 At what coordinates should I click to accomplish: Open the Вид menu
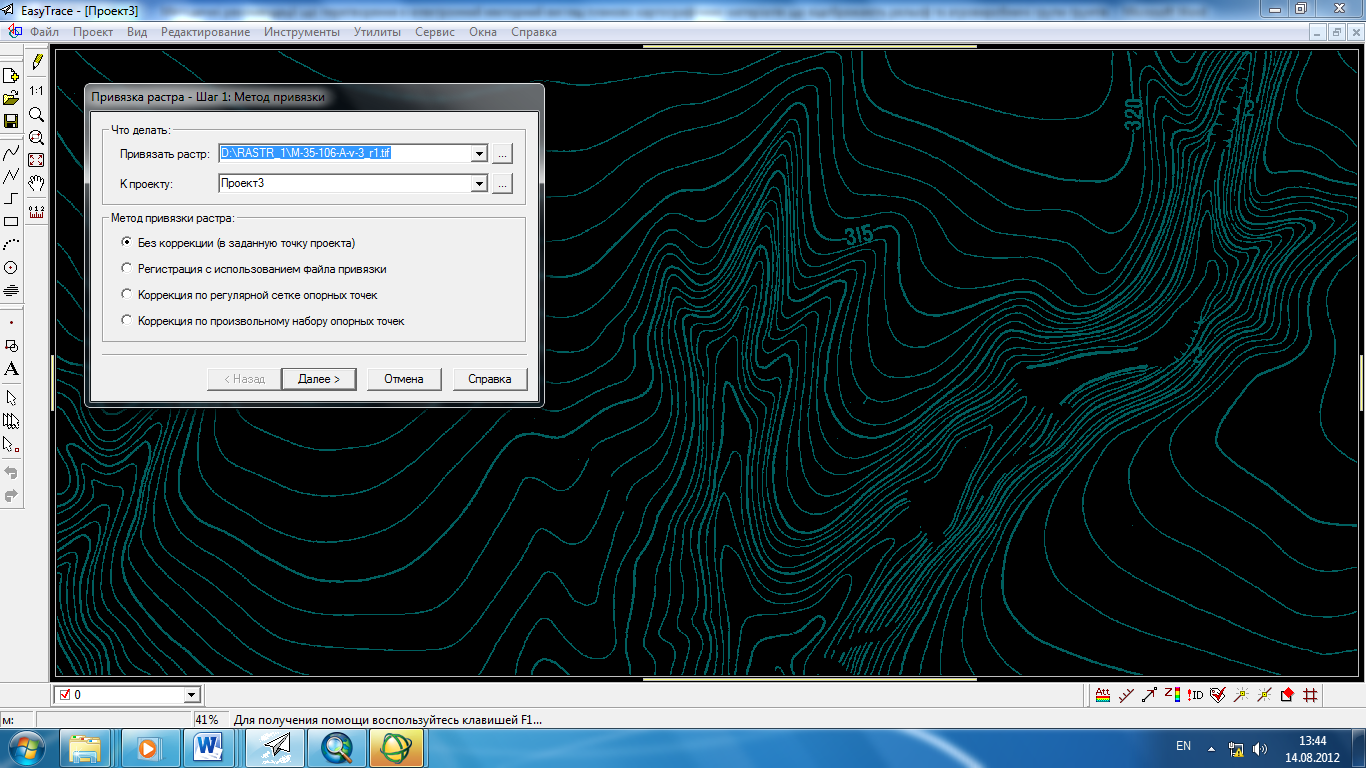[137, 32]
